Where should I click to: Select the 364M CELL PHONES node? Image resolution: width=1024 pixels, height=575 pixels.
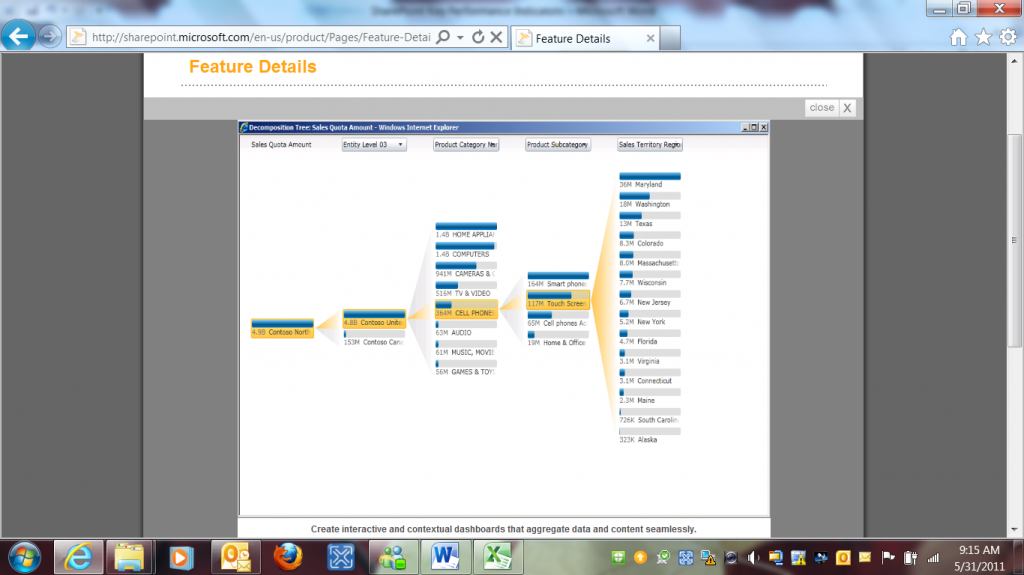(466, 309)
